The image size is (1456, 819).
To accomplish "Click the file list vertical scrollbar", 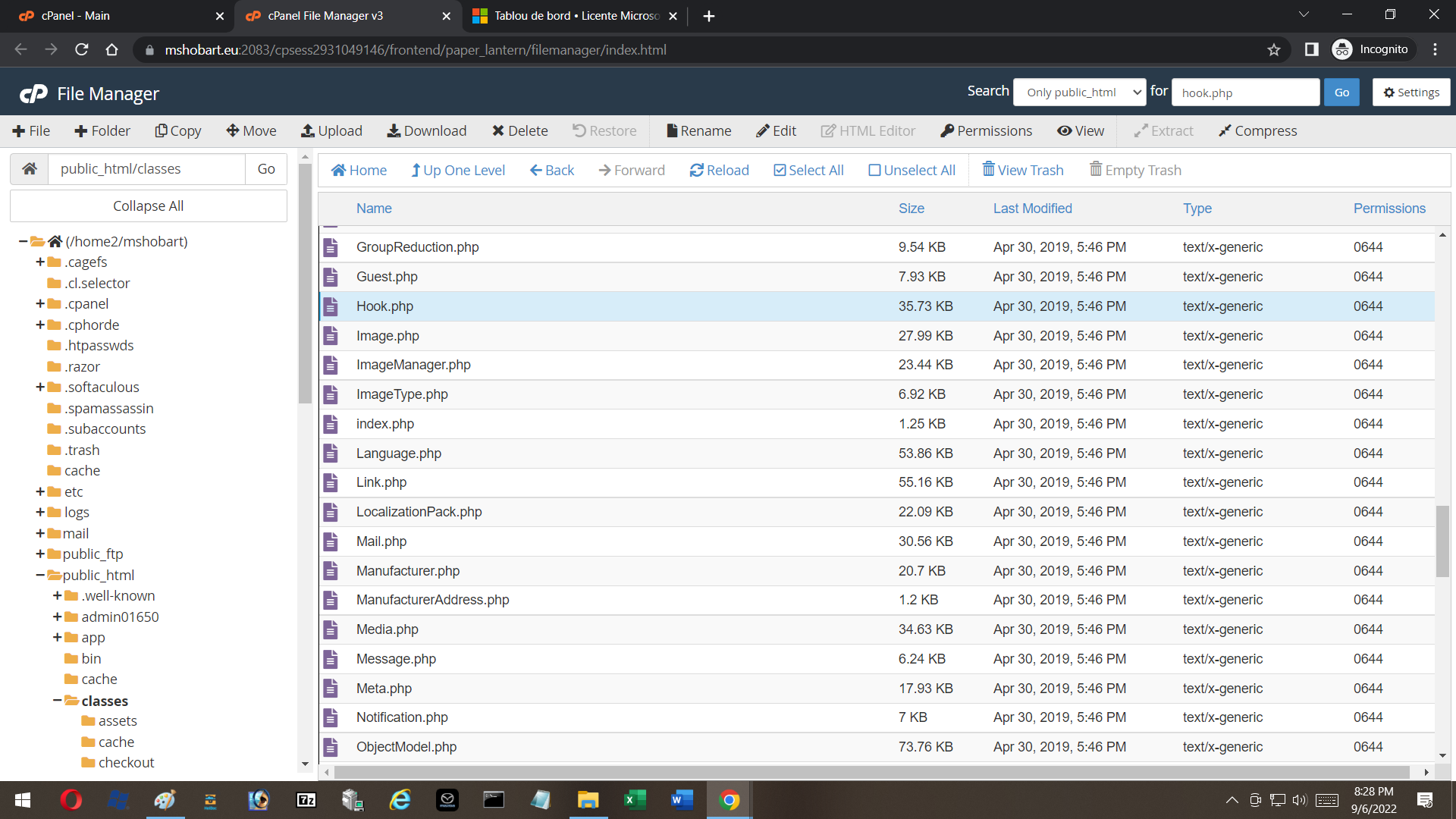I will [x=1442, y=541].
